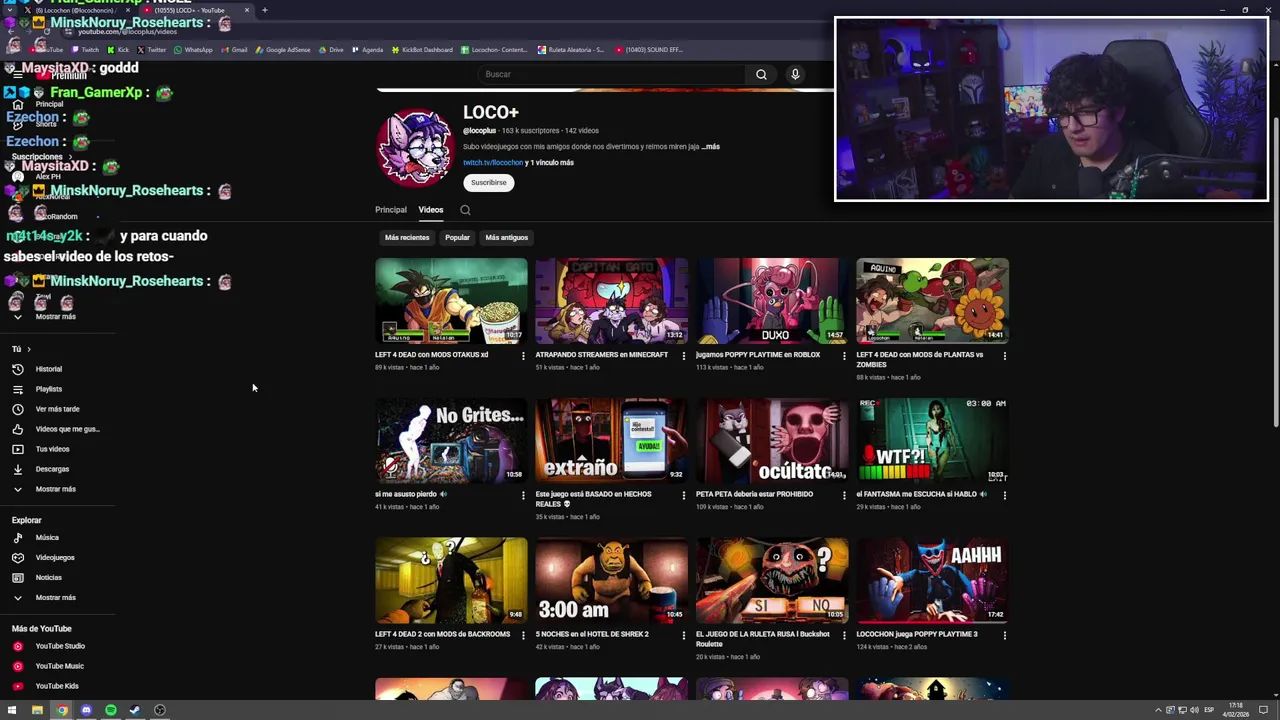1280x720 pixels.
Task: Open Chrome from the taskbar
Action: point(61,710)
